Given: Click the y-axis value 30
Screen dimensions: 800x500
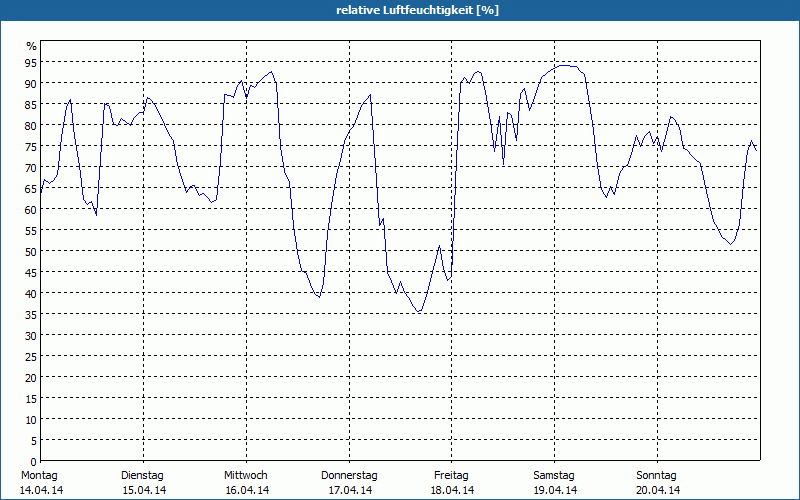Looking at the screenshot, I should tap(31, 336).
